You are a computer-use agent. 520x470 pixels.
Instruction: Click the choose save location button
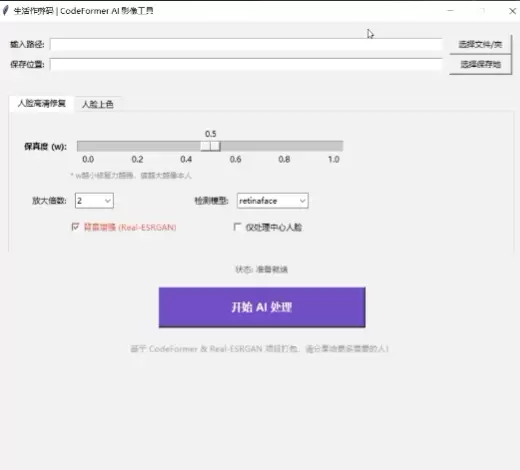pyautogui.click(x=480, y=64)
